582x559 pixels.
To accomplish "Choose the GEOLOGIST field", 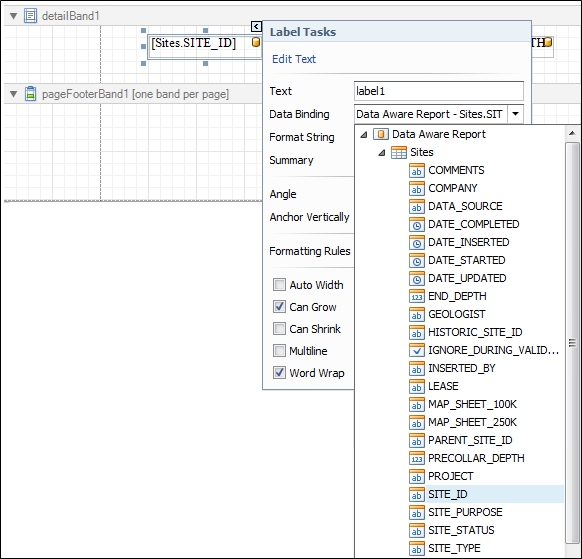I will point(456,314).
